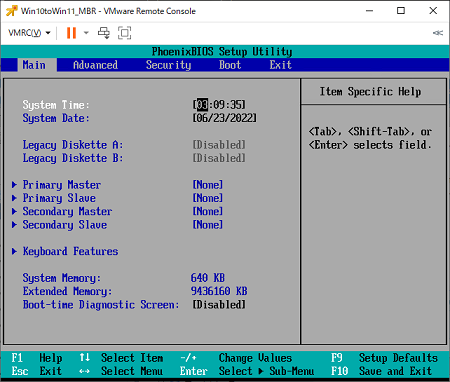
Task: Toggle full screen mode icon
Action: 124,33
